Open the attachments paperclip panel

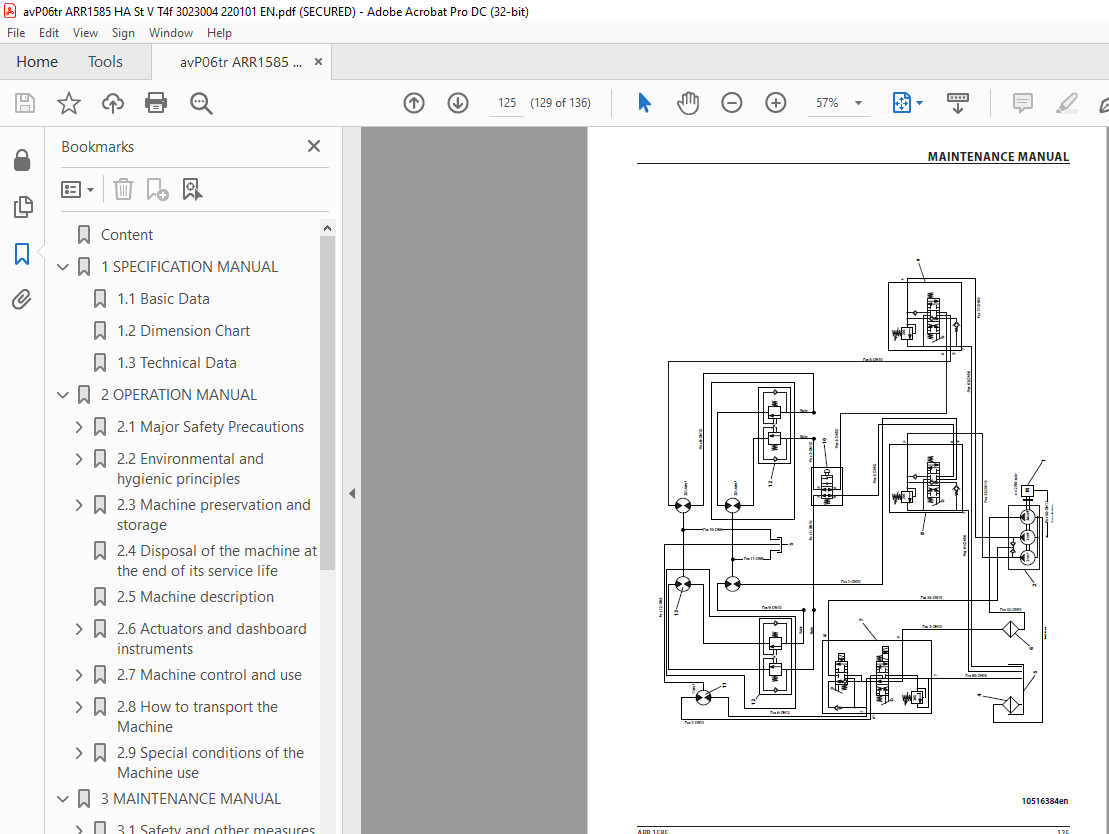click(22, 300)
